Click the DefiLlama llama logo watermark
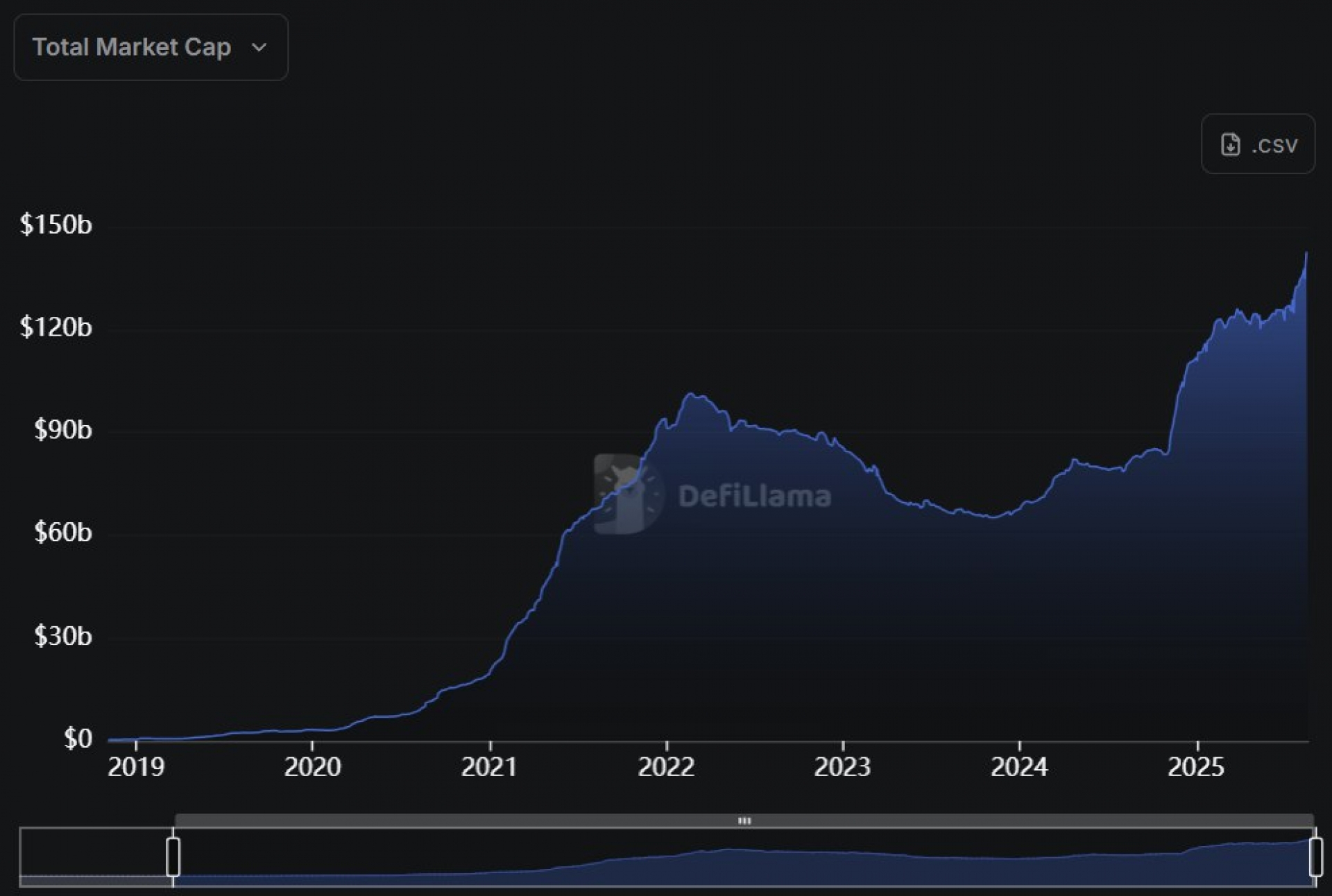 [628, 494]
